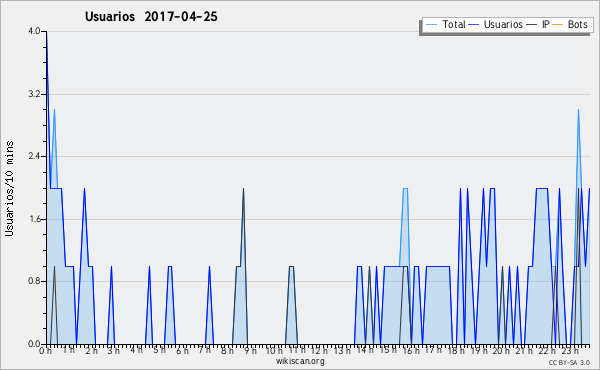This screenshot has height=370, width=600.
Task: Click the orange Bots legend line
Action: point(558,25)
